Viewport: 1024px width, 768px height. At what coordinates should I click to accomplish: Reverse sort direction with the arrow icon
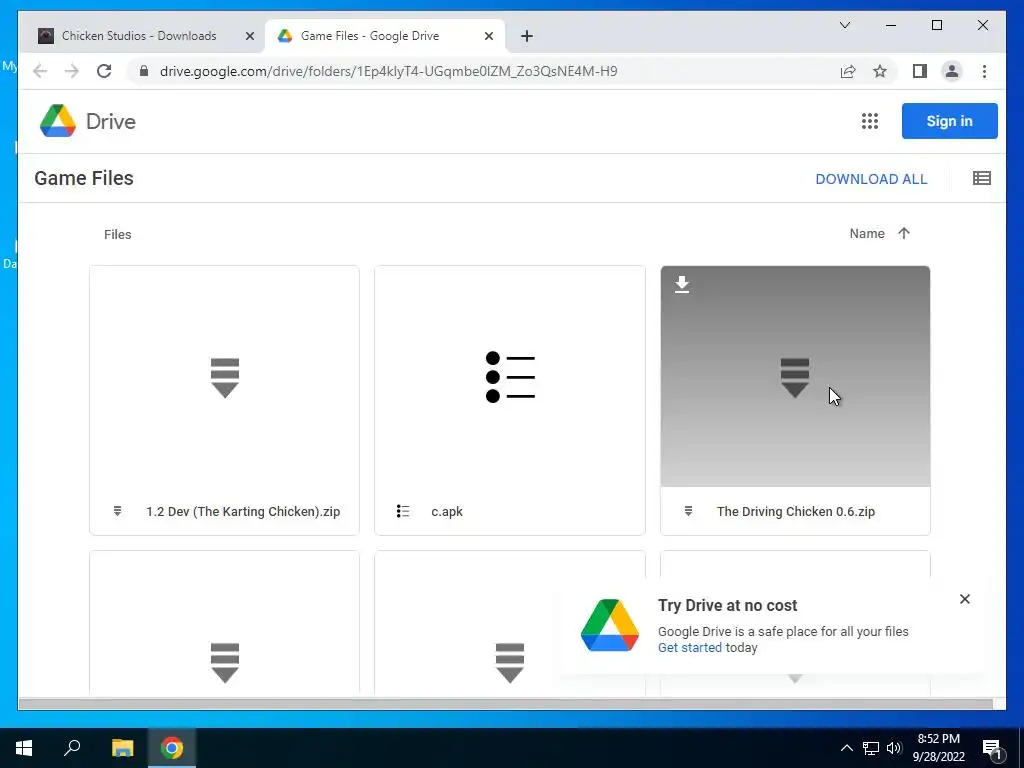tap(904, 233)
